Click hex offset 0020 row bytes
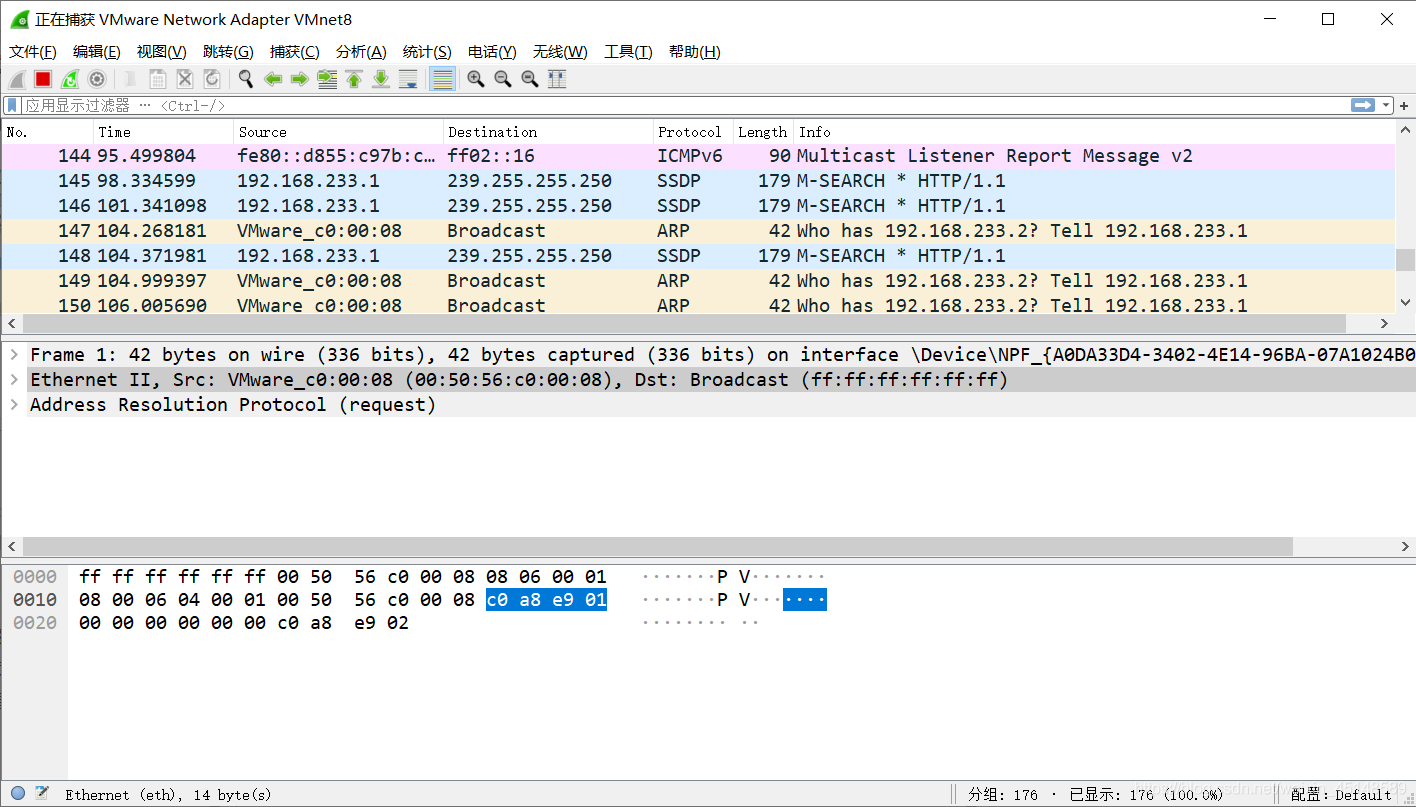Viewport: 1416px width, 807px height. (244, 623)
